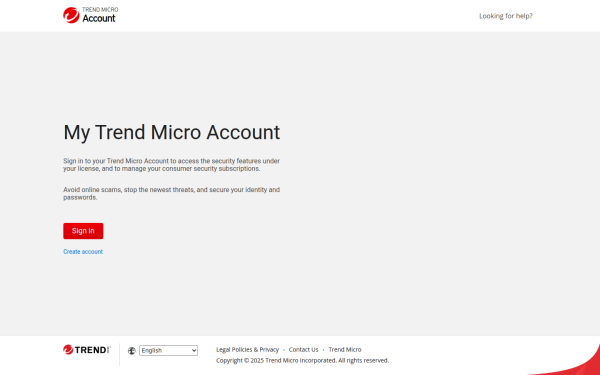The image size is (600, 375).
Task: Open the English language dropdown
Action: pos(168,351)
